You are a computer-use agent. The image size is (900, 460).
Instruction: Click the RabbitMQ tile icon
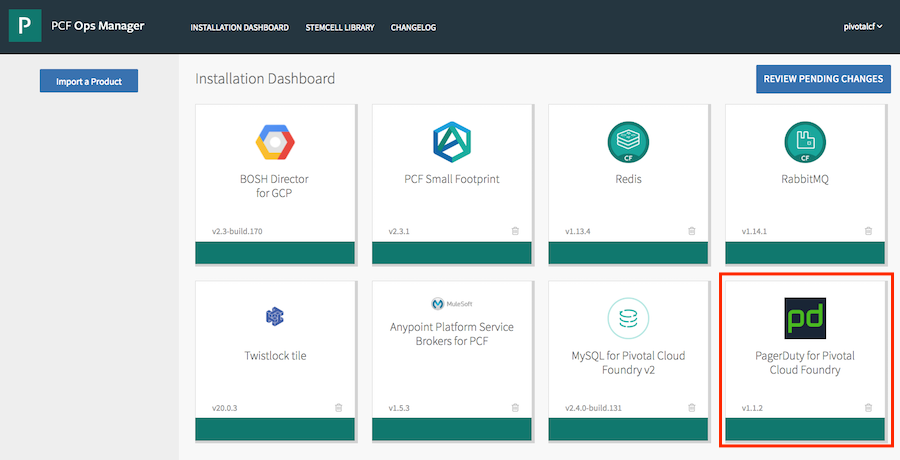coord(805,143)
